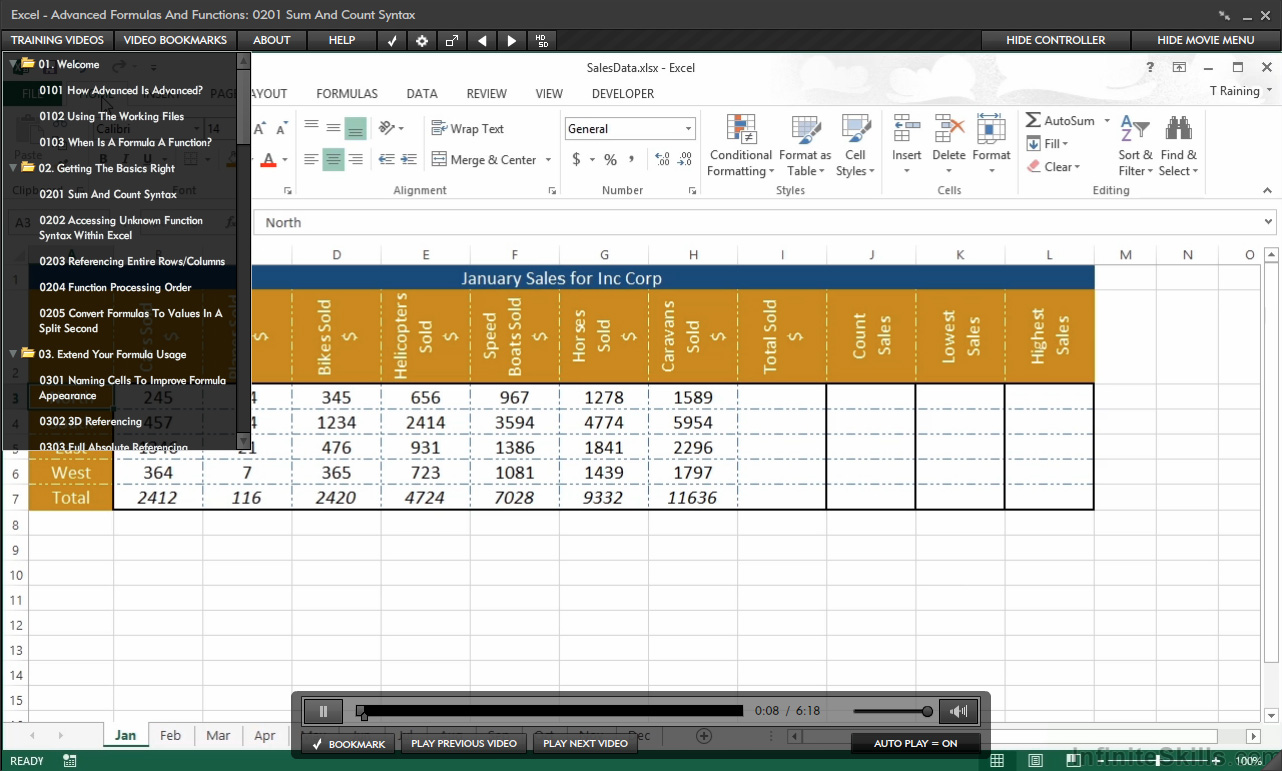
Task: Open the REVIEW ribbon tab
Action: (487, 94)
